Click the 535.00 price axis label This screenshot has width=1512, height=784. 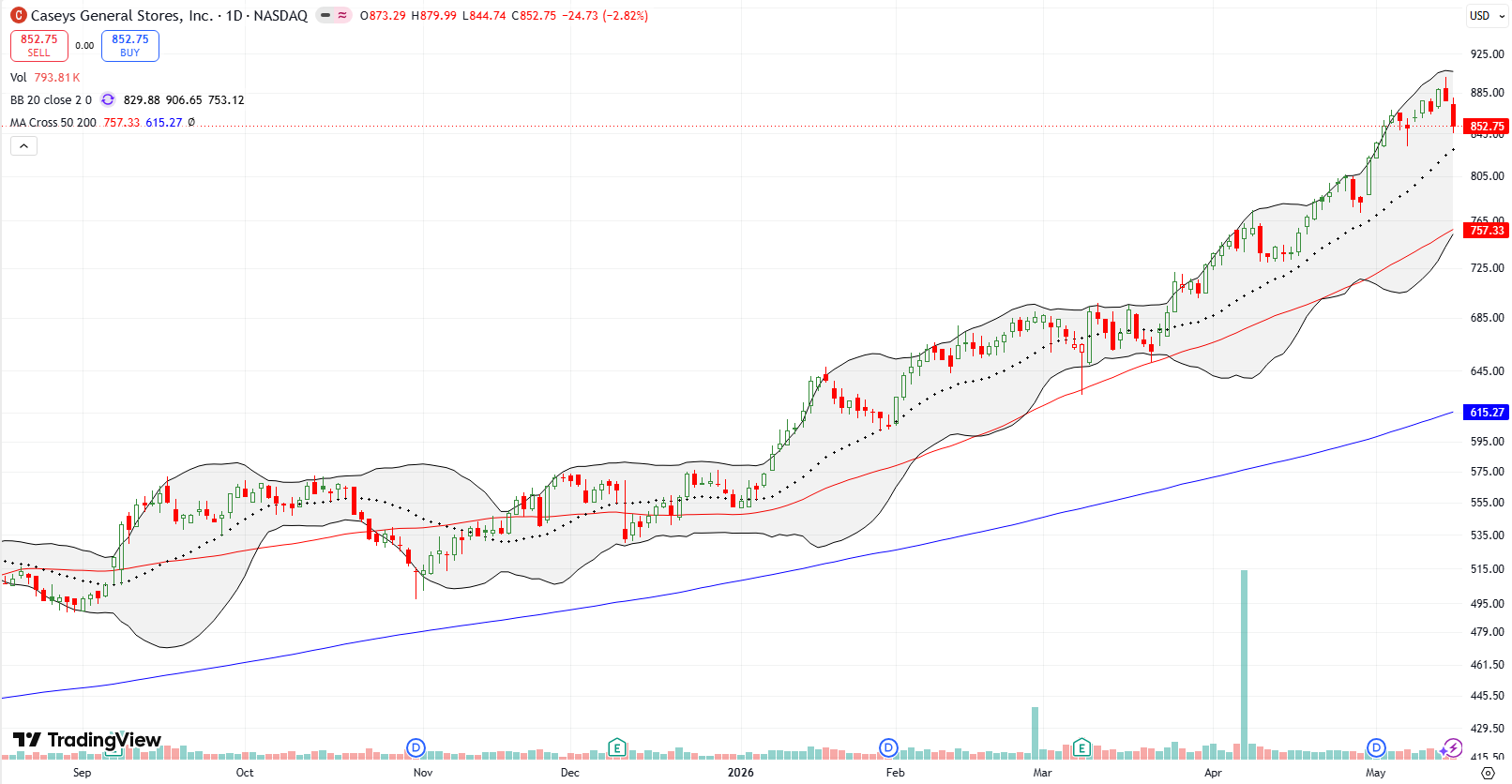(1488, 535)
